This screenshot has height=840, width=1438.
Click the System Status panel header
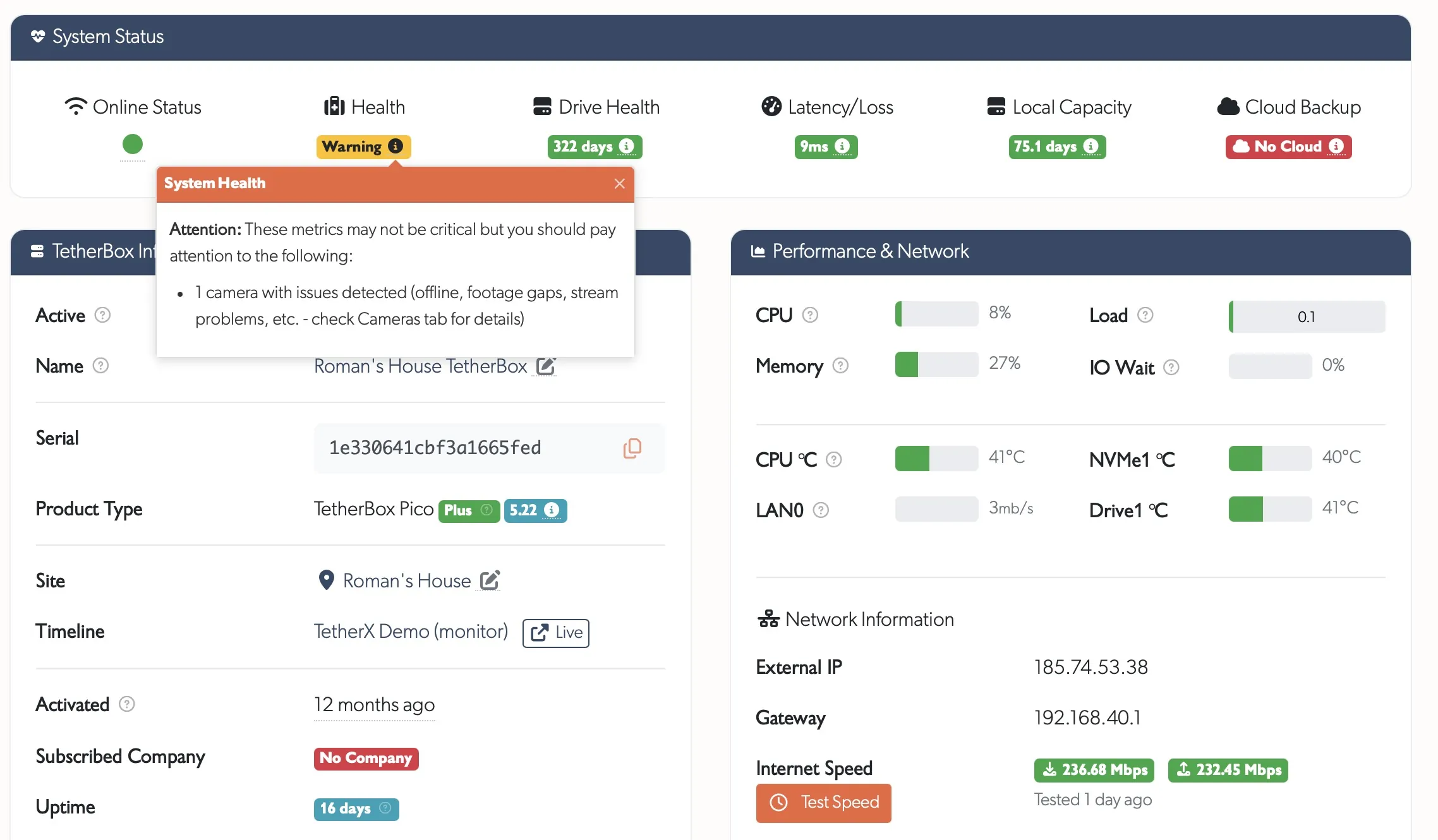(x=107, y=36)
